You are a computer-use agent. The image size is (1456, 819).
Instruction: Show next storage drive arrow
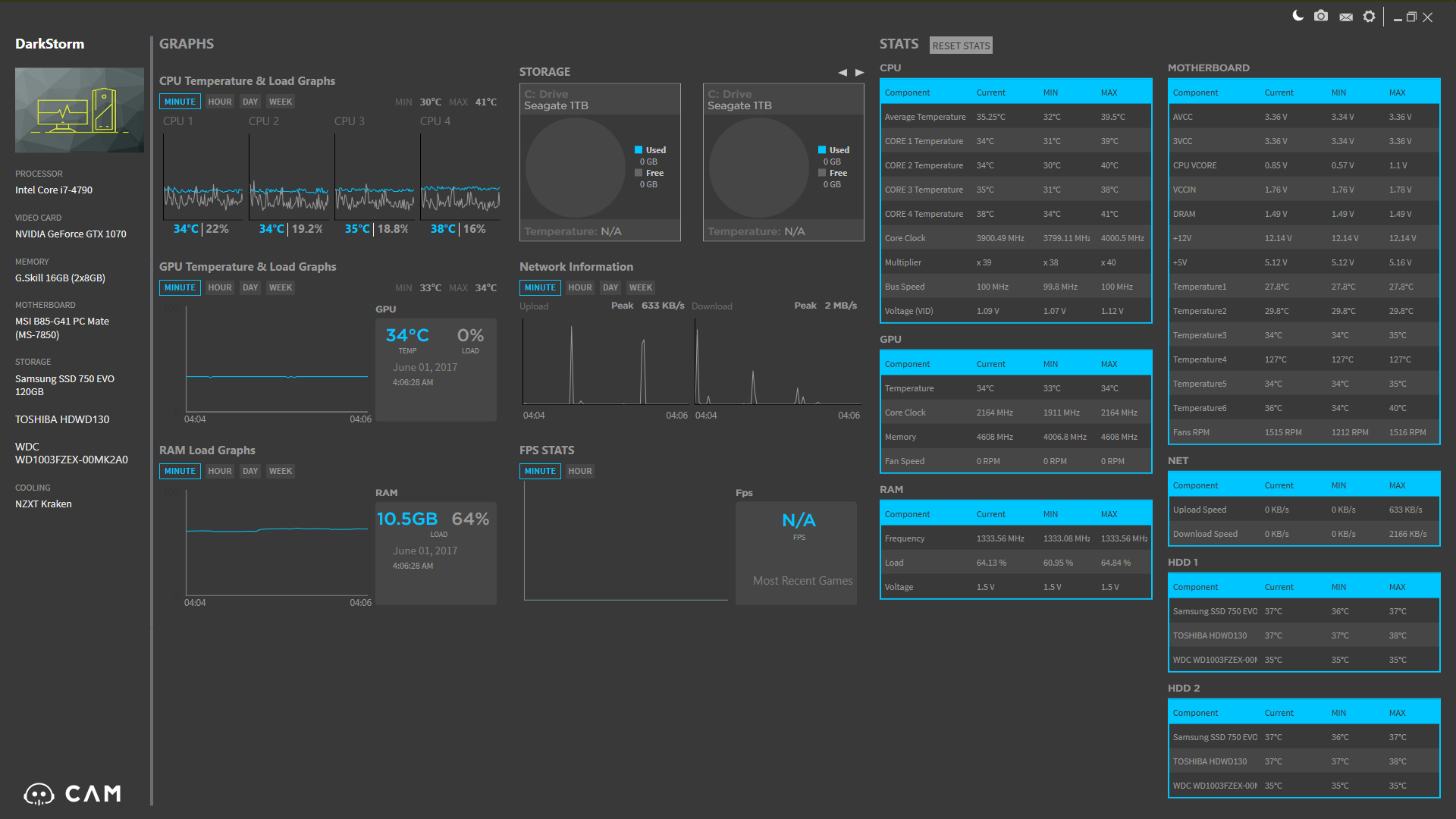point(860,73)
